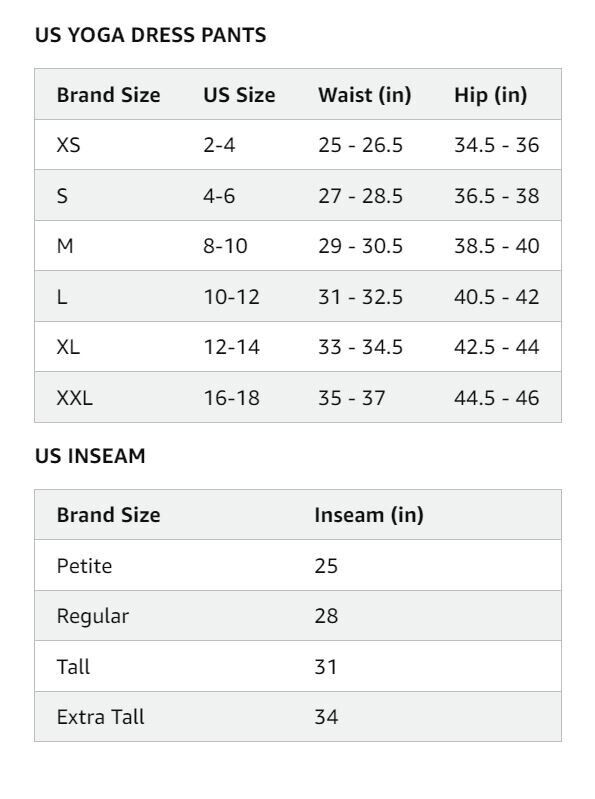Click the 33 - 34.5 waist value
Screen dimensions: 595x799
coord(360,347)
